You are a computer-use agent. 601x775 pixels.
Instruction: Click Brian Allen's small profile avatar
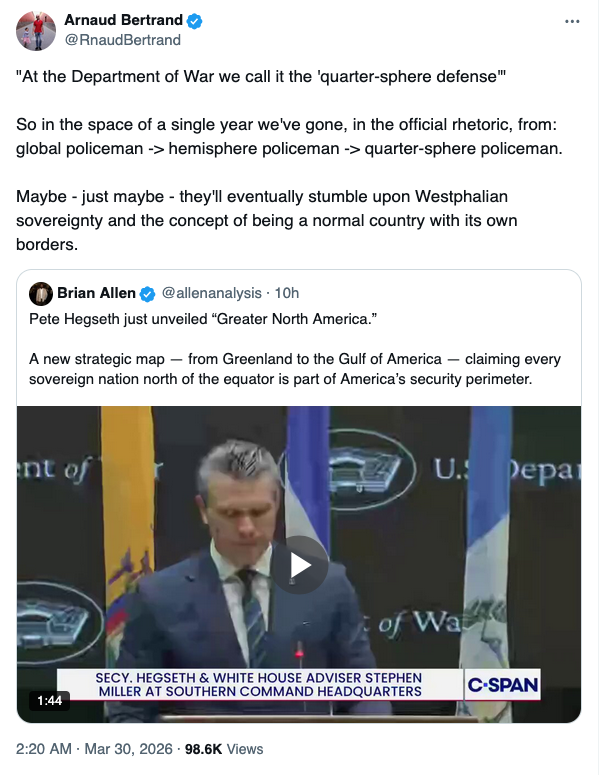tap(41, 293)
